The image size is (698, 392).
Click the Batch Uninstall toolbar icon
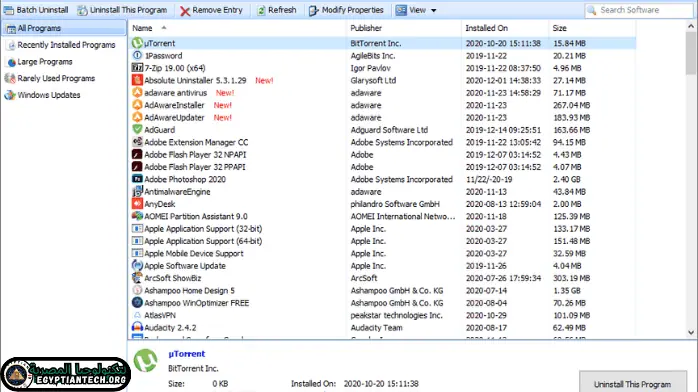(x=8, y=10)
